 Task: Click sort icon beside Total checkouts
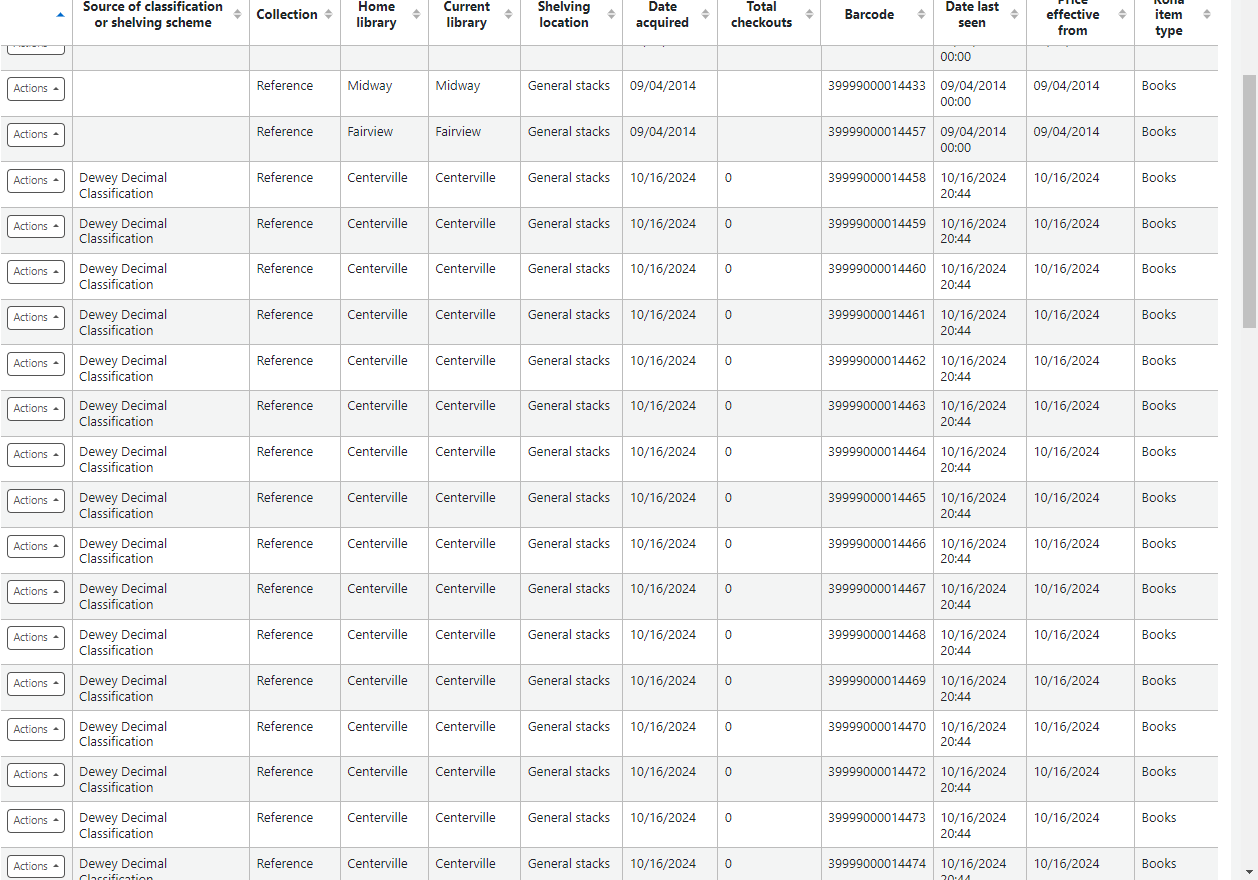[x=809, y=15]
